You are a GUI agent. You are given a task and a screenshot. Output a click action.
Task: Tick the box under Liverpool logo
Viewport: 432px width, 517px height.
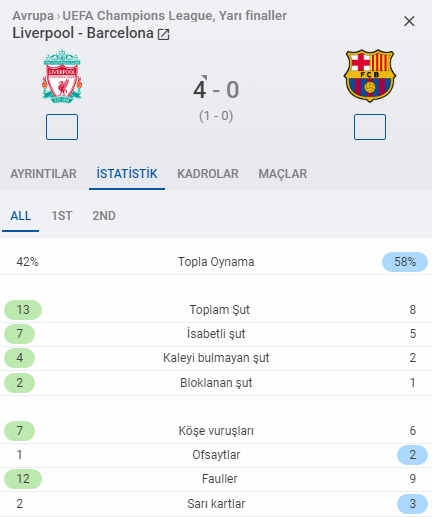coord(62,127)
